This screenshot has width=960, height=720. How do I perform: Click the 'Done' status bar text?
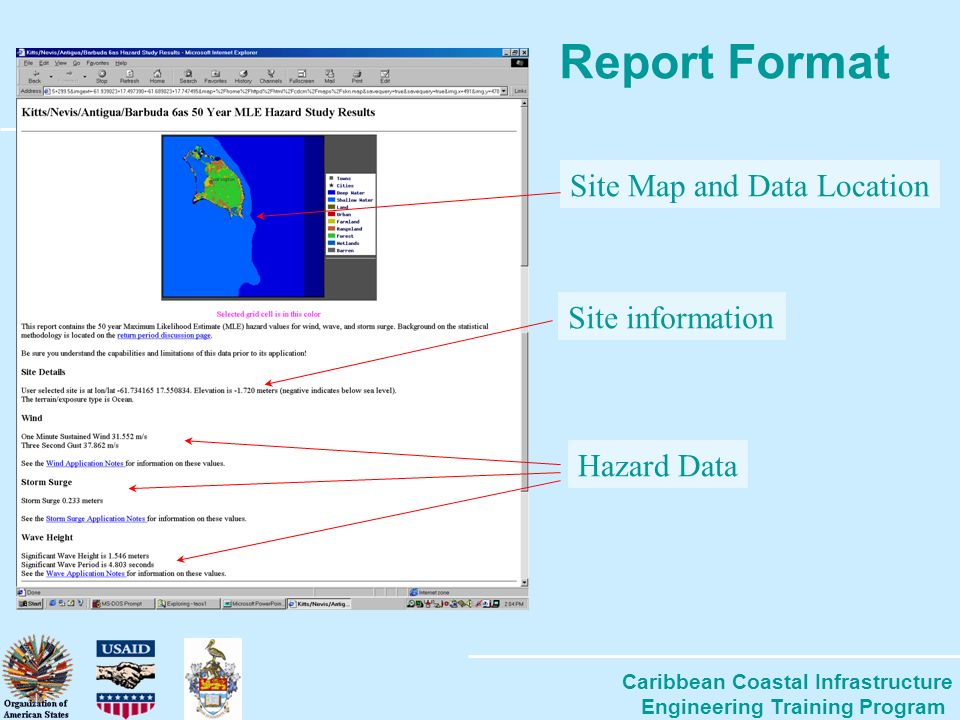point(34,593)
